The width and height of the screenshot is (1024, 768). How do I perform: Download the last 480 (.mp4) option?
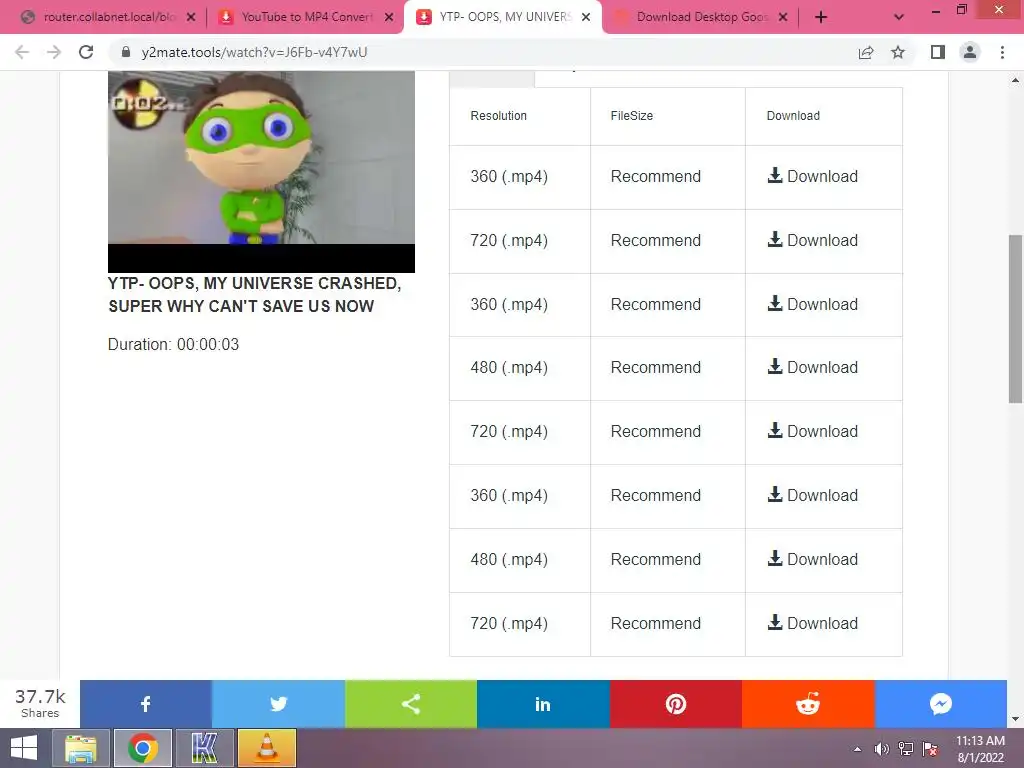pyautogui.click(x=812, y=559)
